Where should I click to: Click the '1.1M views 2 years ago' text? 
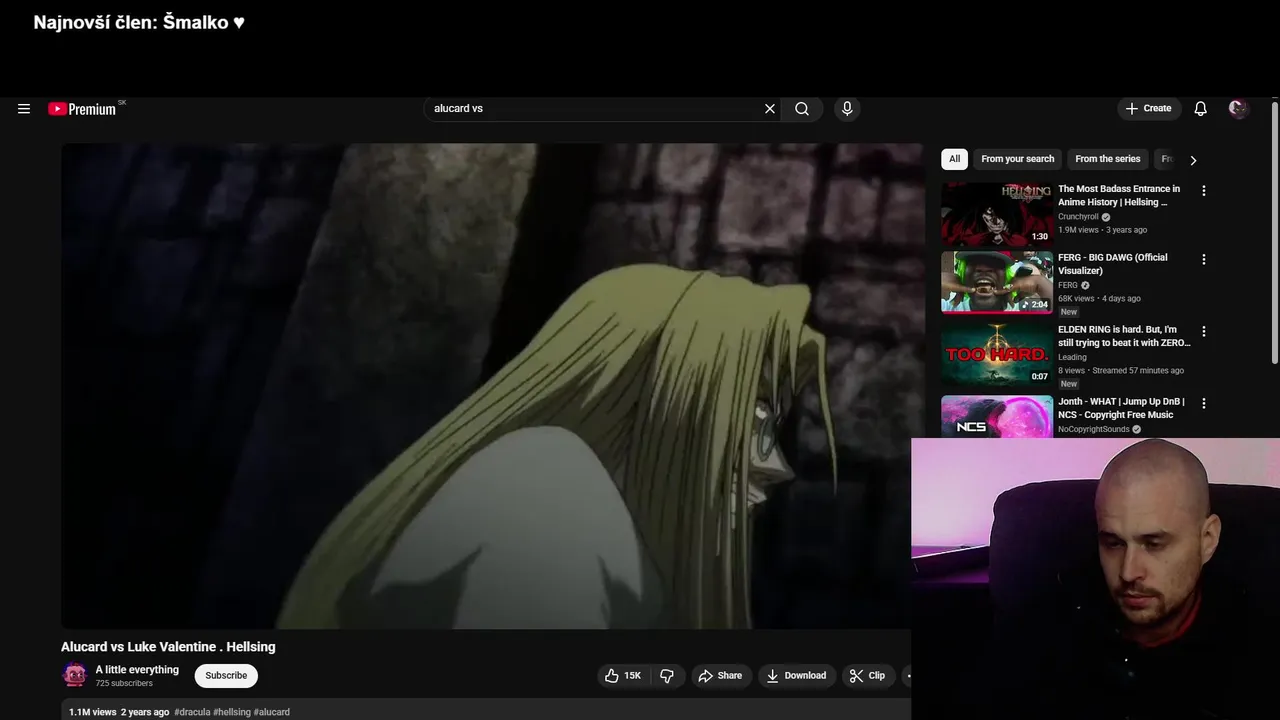point(119,712)
